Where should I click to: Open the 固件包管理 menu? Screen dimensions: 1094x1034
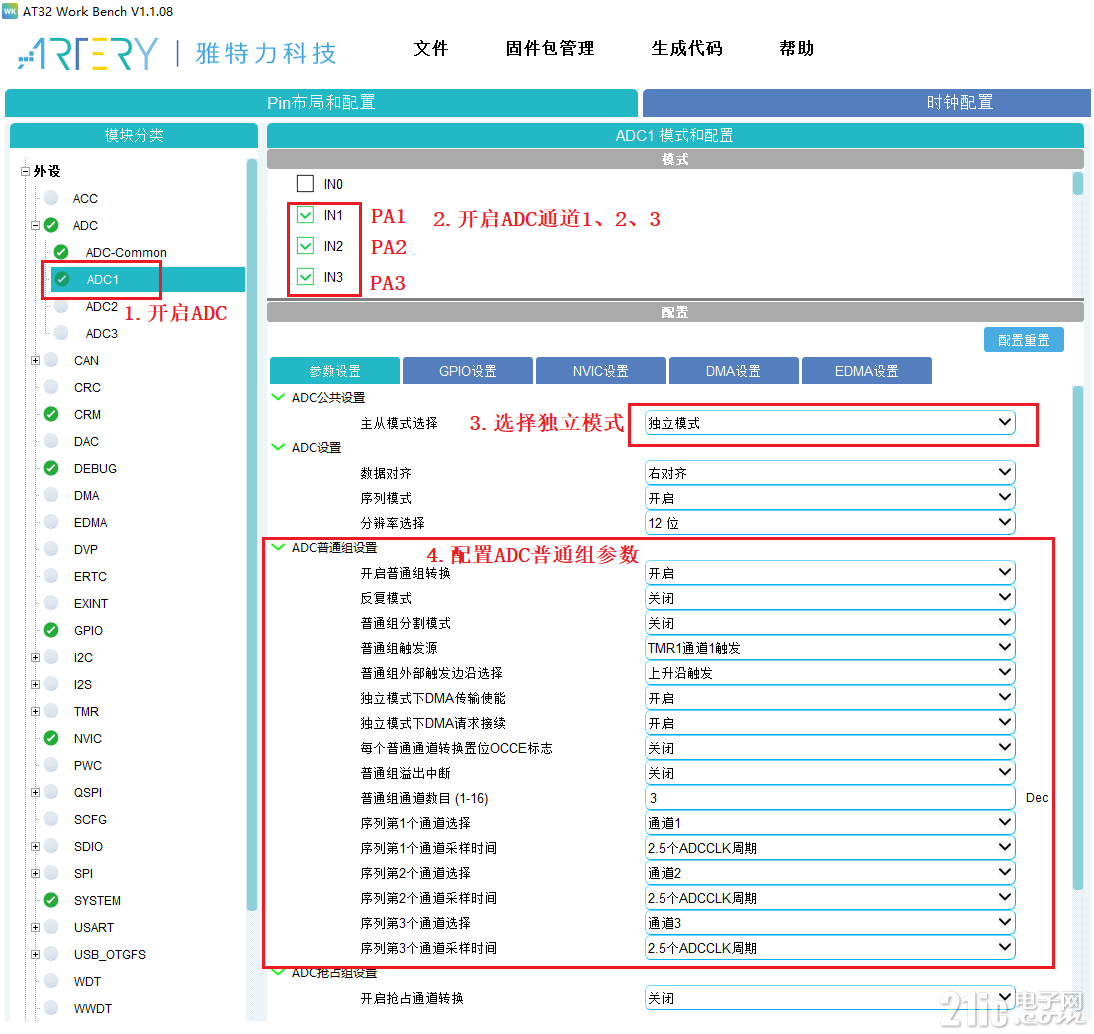click(x=550, y=48)
